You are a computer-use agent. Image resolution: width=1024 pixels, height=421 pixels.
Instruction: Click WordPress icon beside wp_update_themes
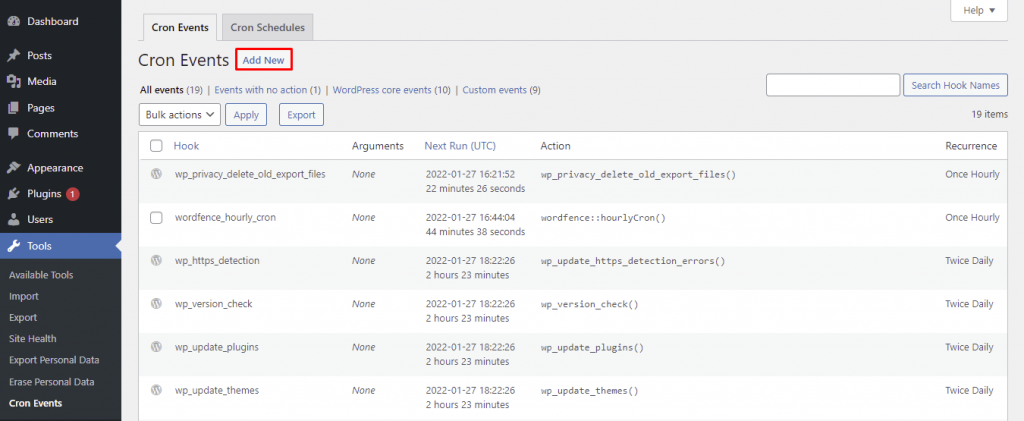coord(156,390)
